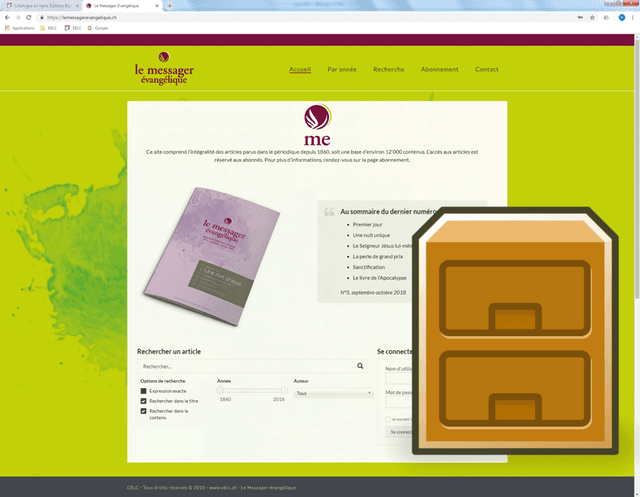Click the Année slider track middle
Viewport: 640px width, 497px height.
pos(252,390)
